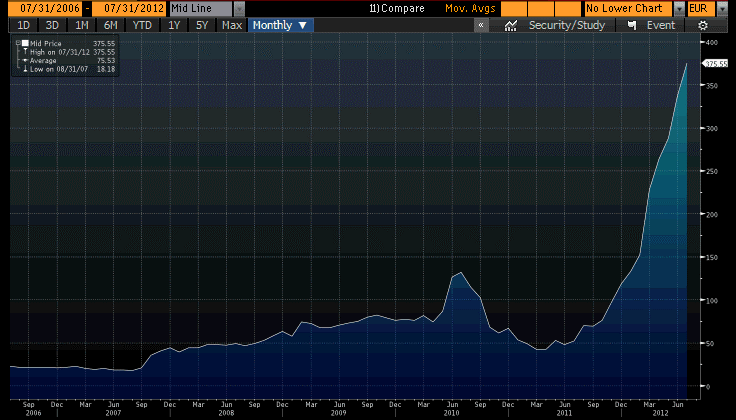The height and width of the screenshot is (420, 736).
Task: Click the low value 18.18
Action: pos(106,69)
